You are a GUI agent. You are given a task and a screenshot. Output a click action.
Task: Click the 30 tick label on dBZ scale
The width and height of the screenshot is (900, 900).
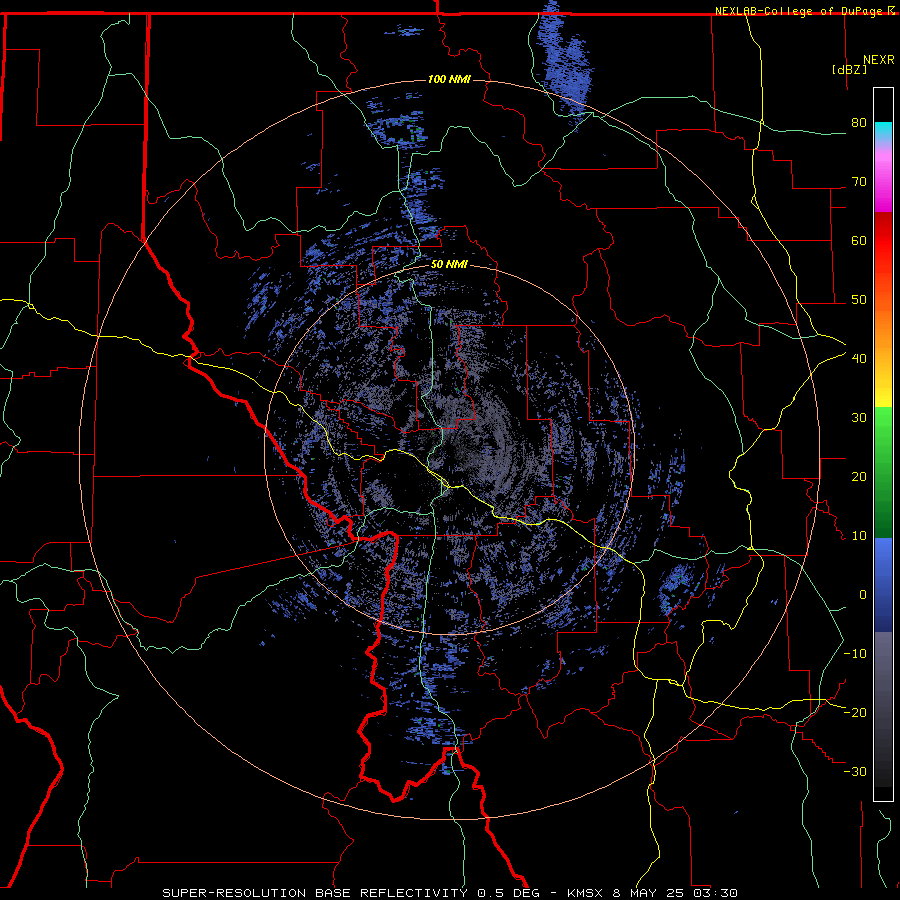pyautogui.click(x=859, y=417)
